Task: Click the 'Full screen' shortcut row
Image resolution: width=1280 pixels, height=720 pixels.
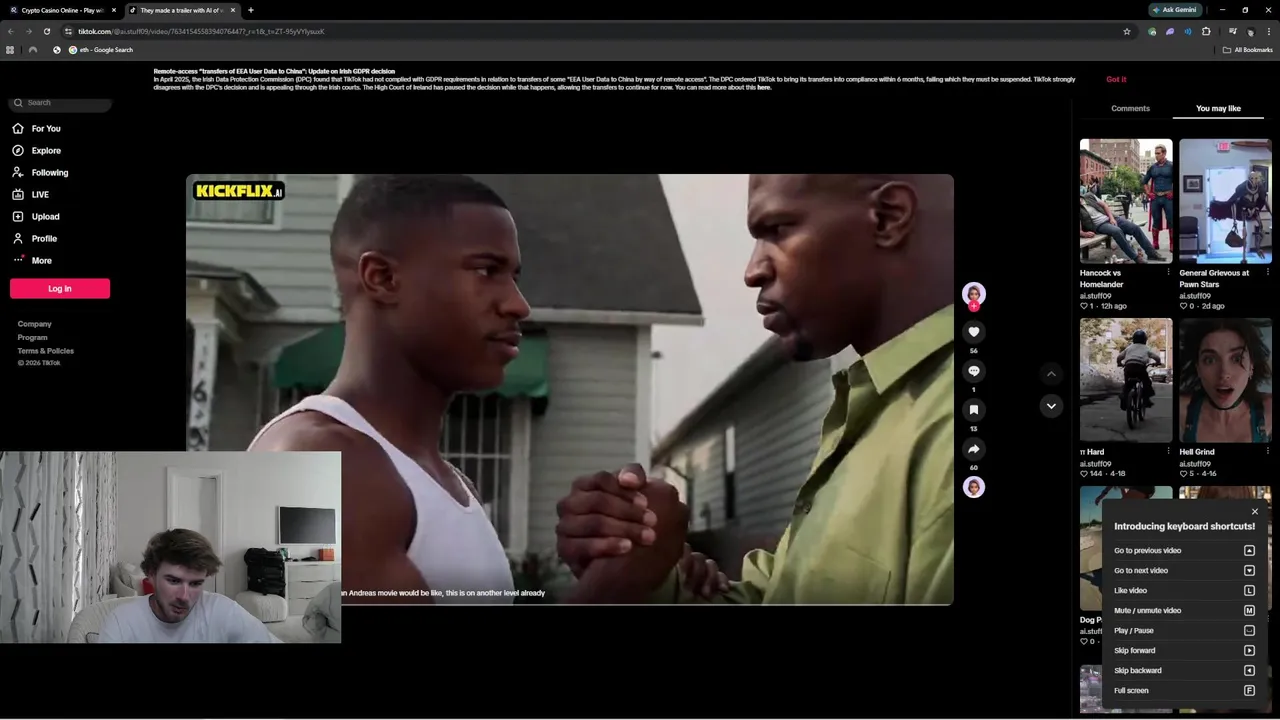Action: point(1184,691)
